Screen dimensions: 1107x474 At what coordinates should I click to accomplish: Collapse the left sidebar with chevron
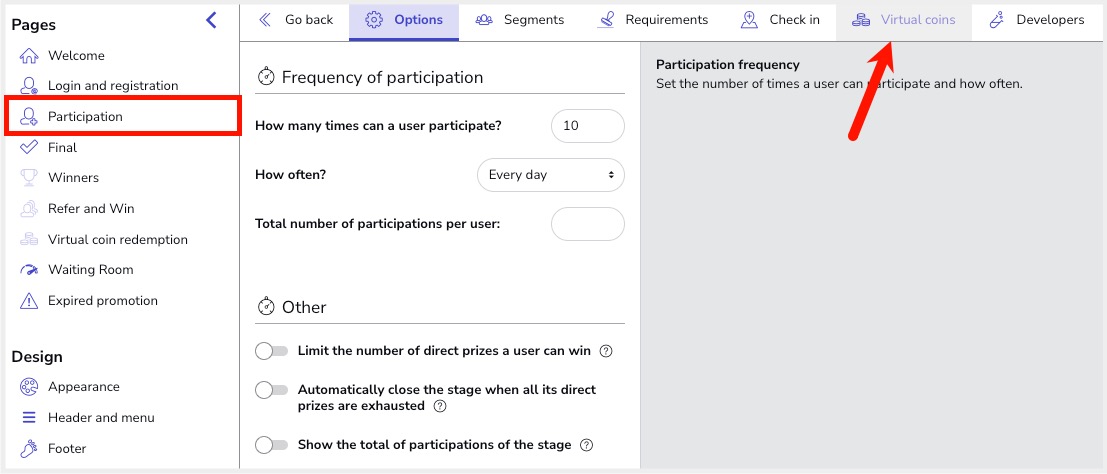coord(211,20)
